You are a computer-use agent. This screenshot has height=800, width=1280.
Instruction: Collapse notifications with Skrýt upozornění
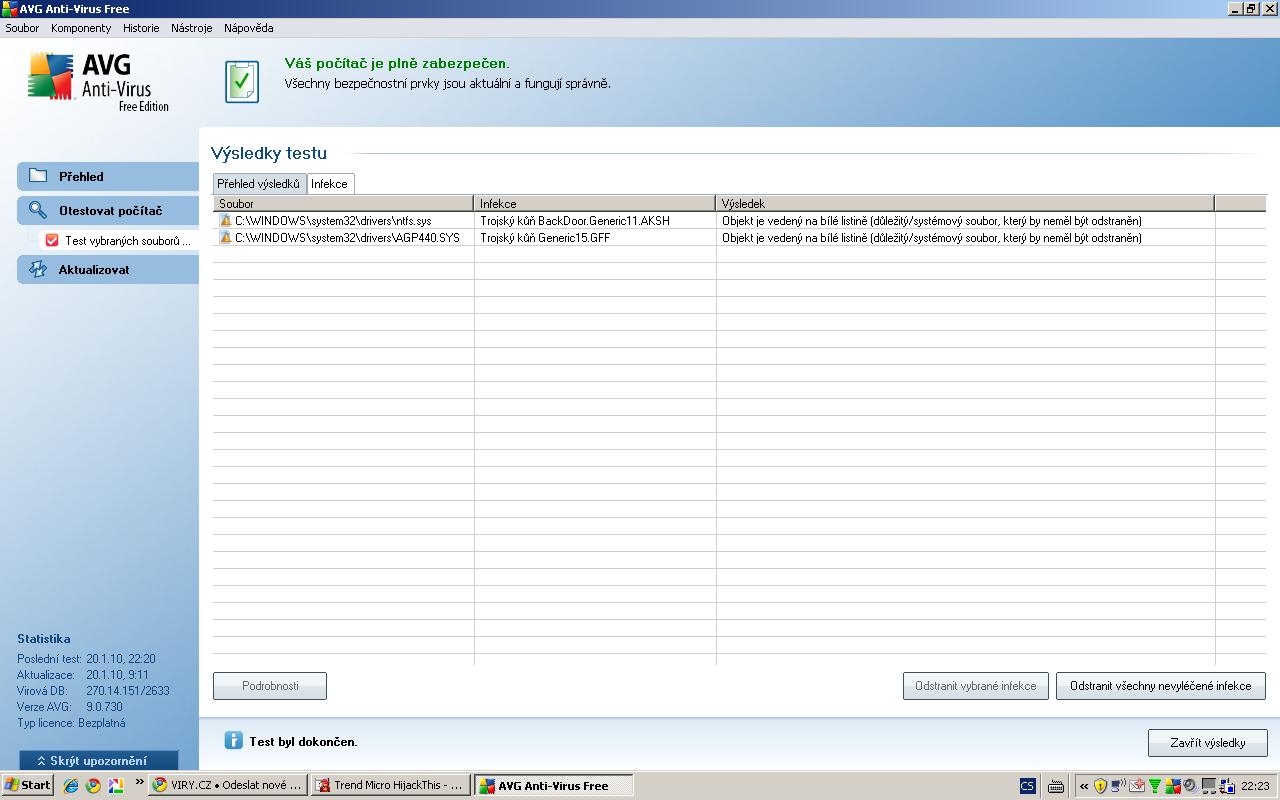pos(98,761)
